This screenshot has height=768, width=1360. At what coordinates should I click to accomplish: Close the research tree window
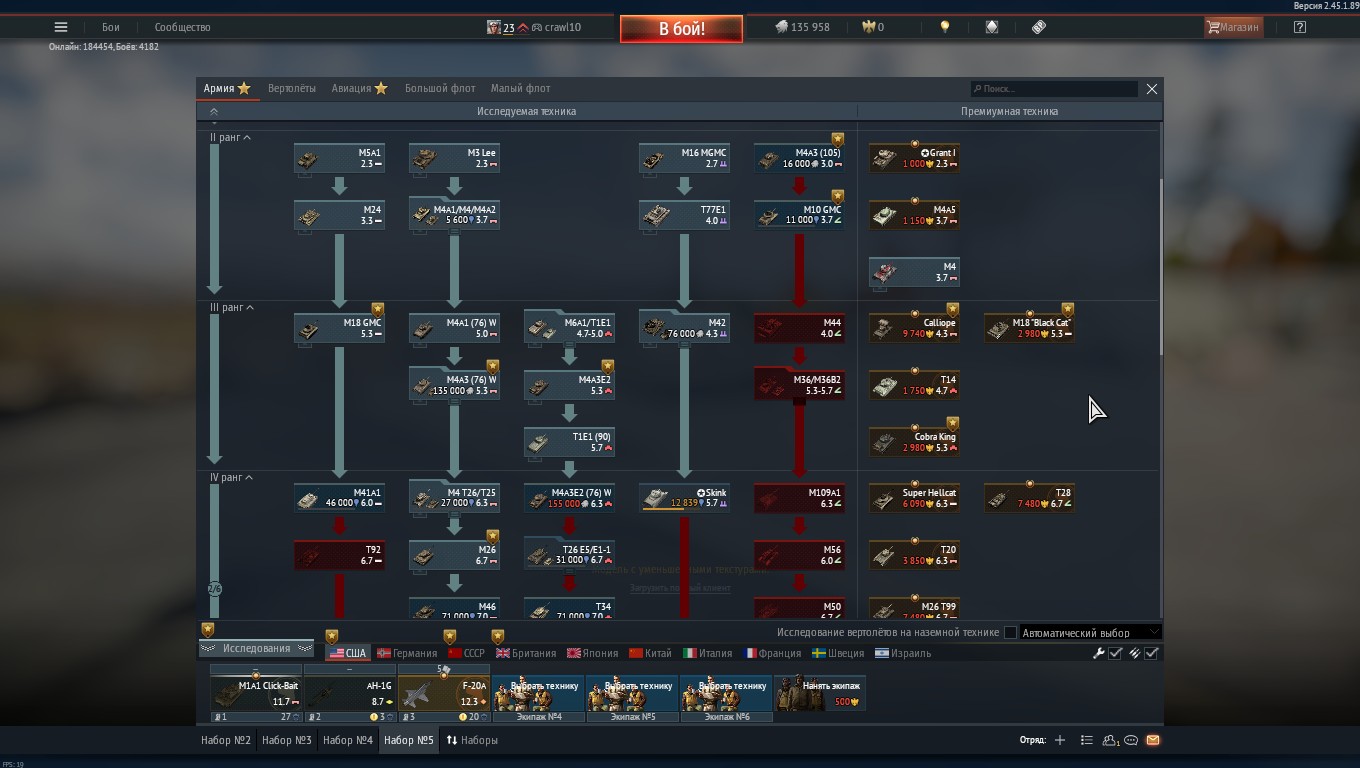point(1151,89)
